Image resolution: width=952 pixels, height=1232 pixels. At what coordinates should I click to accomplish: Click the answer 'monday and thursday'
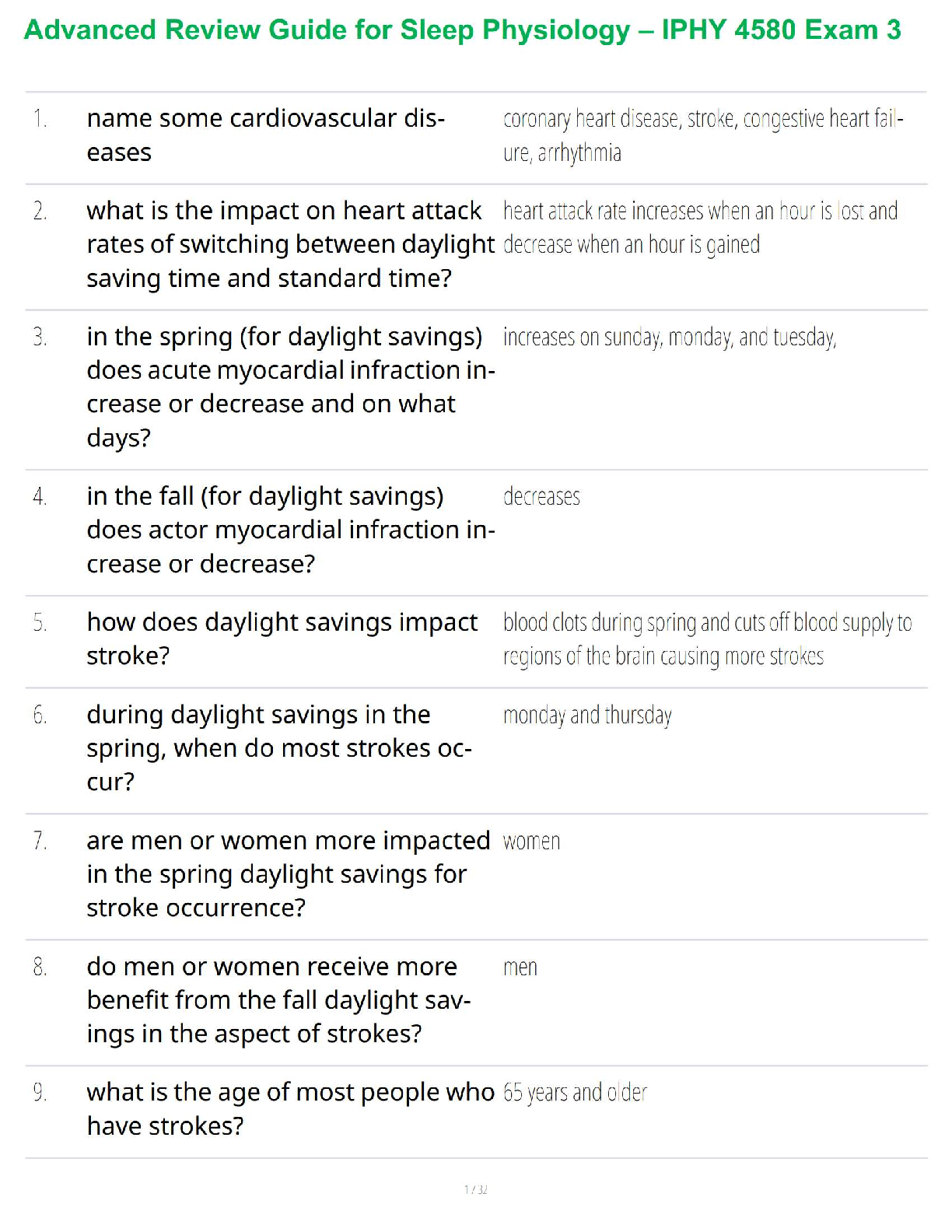pos(587,716)
